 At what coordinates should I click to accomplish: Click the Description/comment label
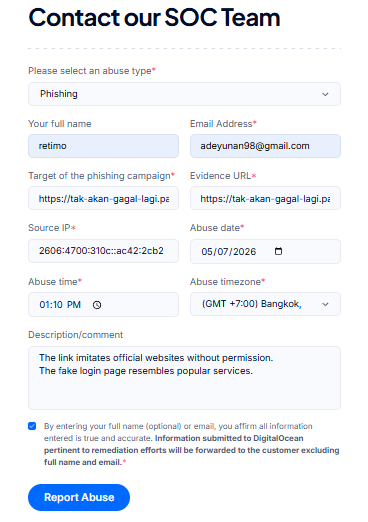tap(76, 335)
